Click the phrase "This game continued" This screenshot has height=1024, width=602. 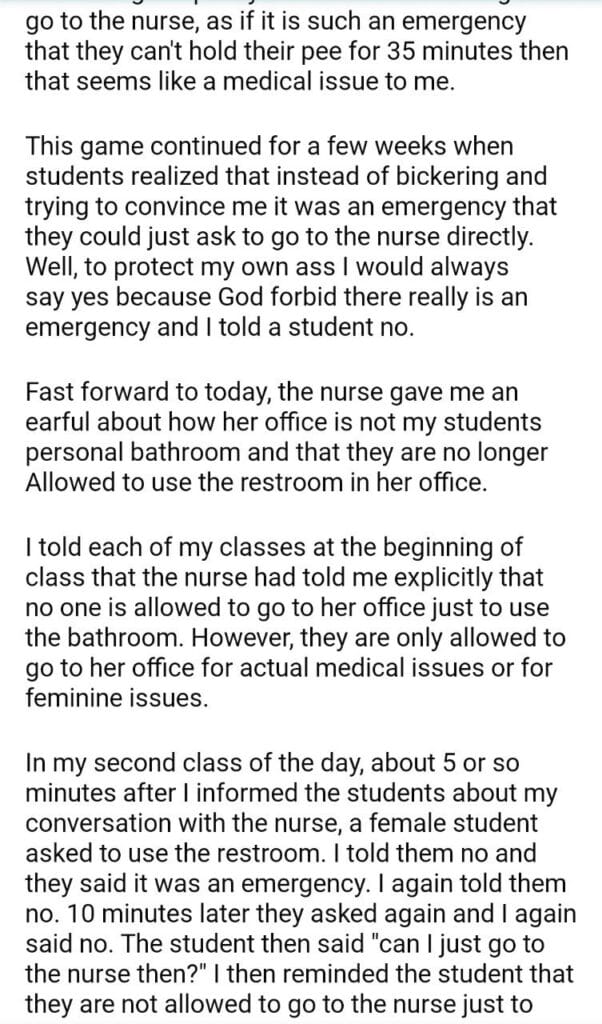136,146
